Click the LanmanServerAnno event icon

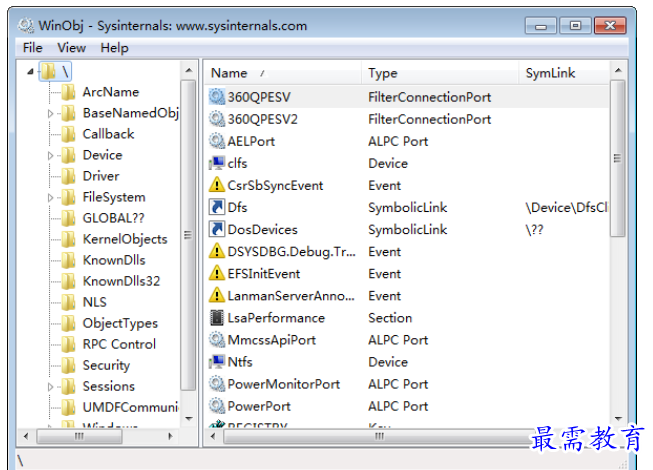tap(217, 296)
